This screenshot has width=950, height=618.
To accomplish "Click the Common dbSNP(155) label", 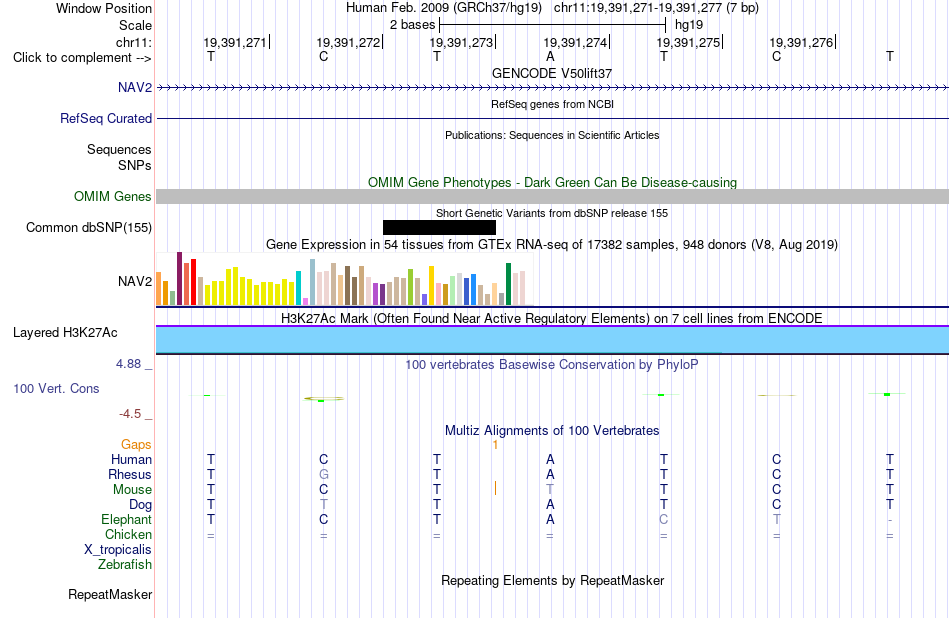I will pos(89,227).
